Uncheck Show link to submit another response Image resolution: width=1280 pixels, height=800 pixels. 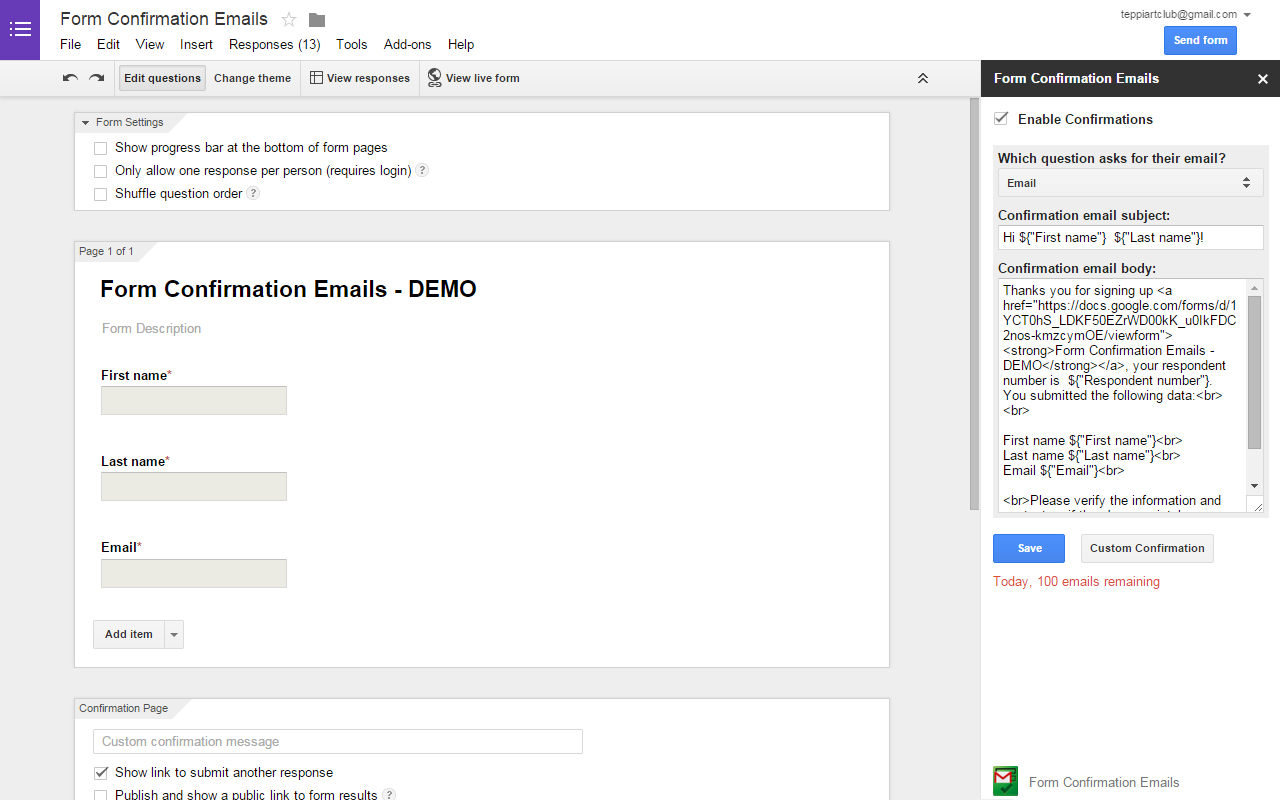pos(101,772)
